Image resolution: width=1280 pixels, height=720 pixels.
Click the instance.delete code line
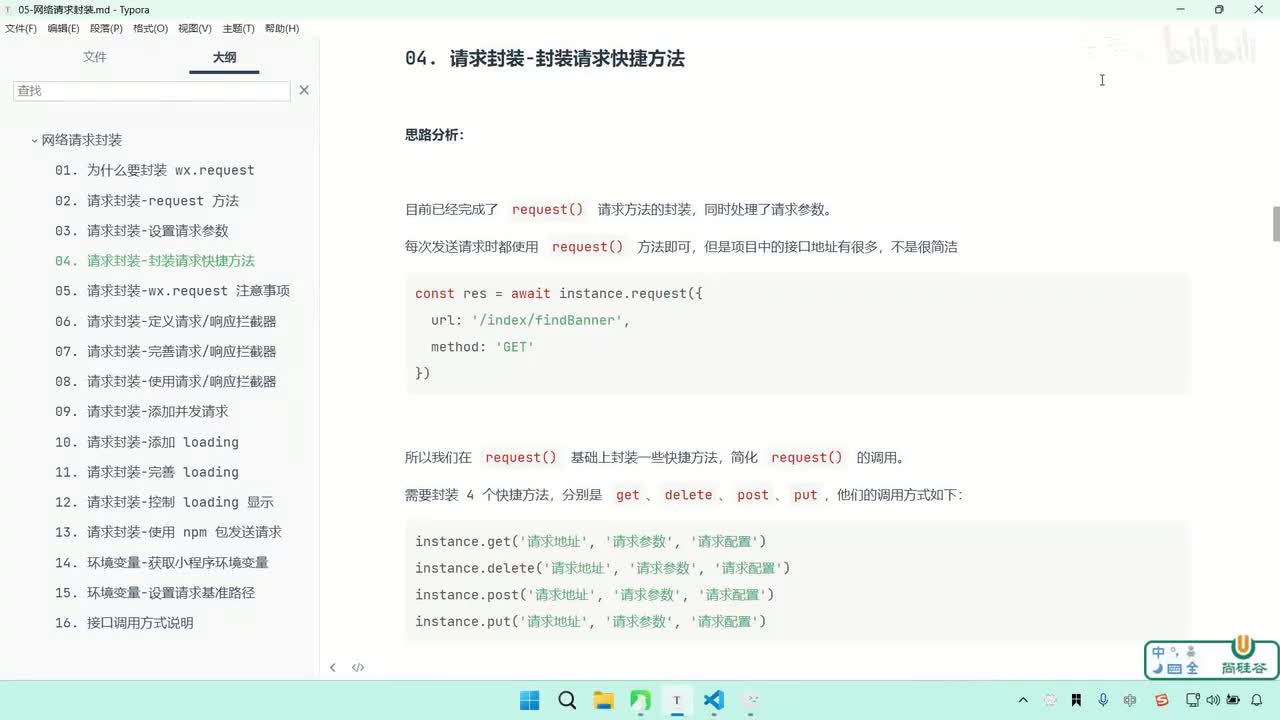click(603, 568)
